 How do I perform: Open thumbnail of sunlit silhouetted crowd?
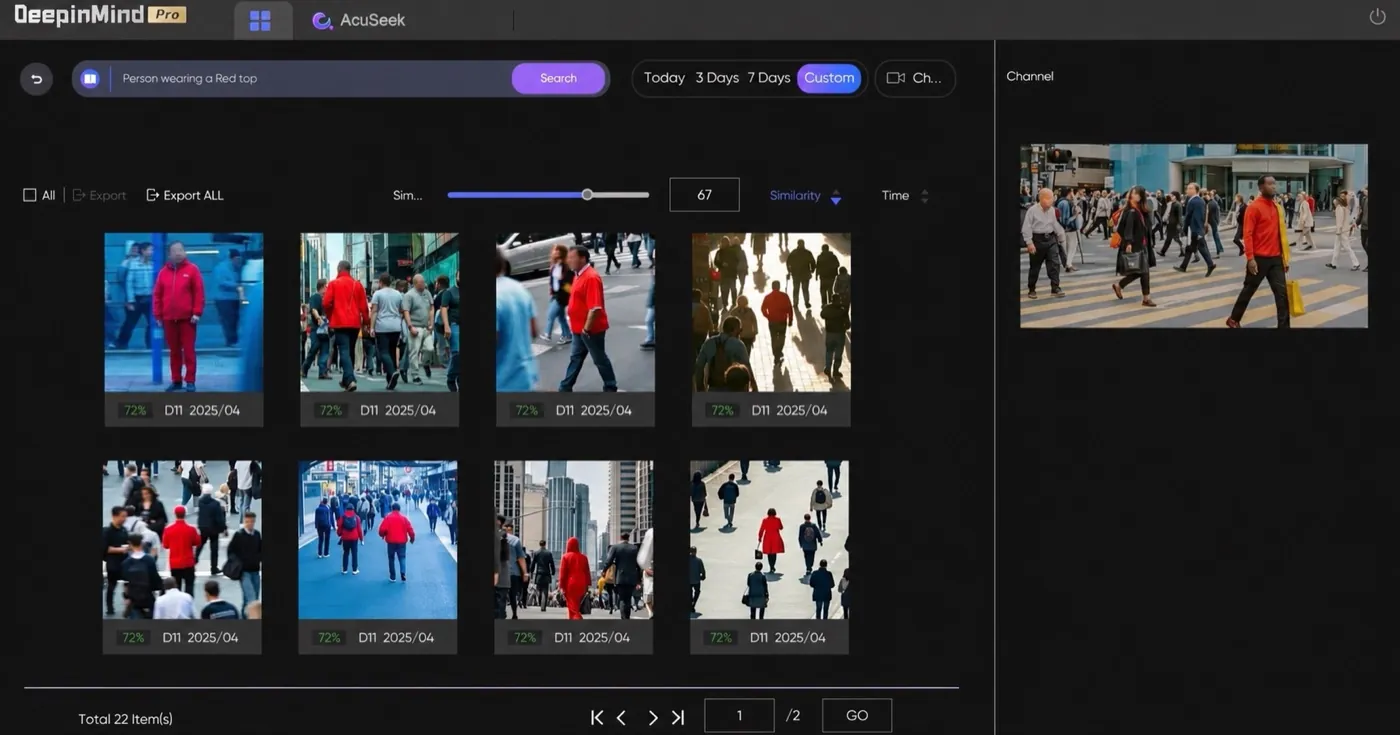tap(771, 312)
